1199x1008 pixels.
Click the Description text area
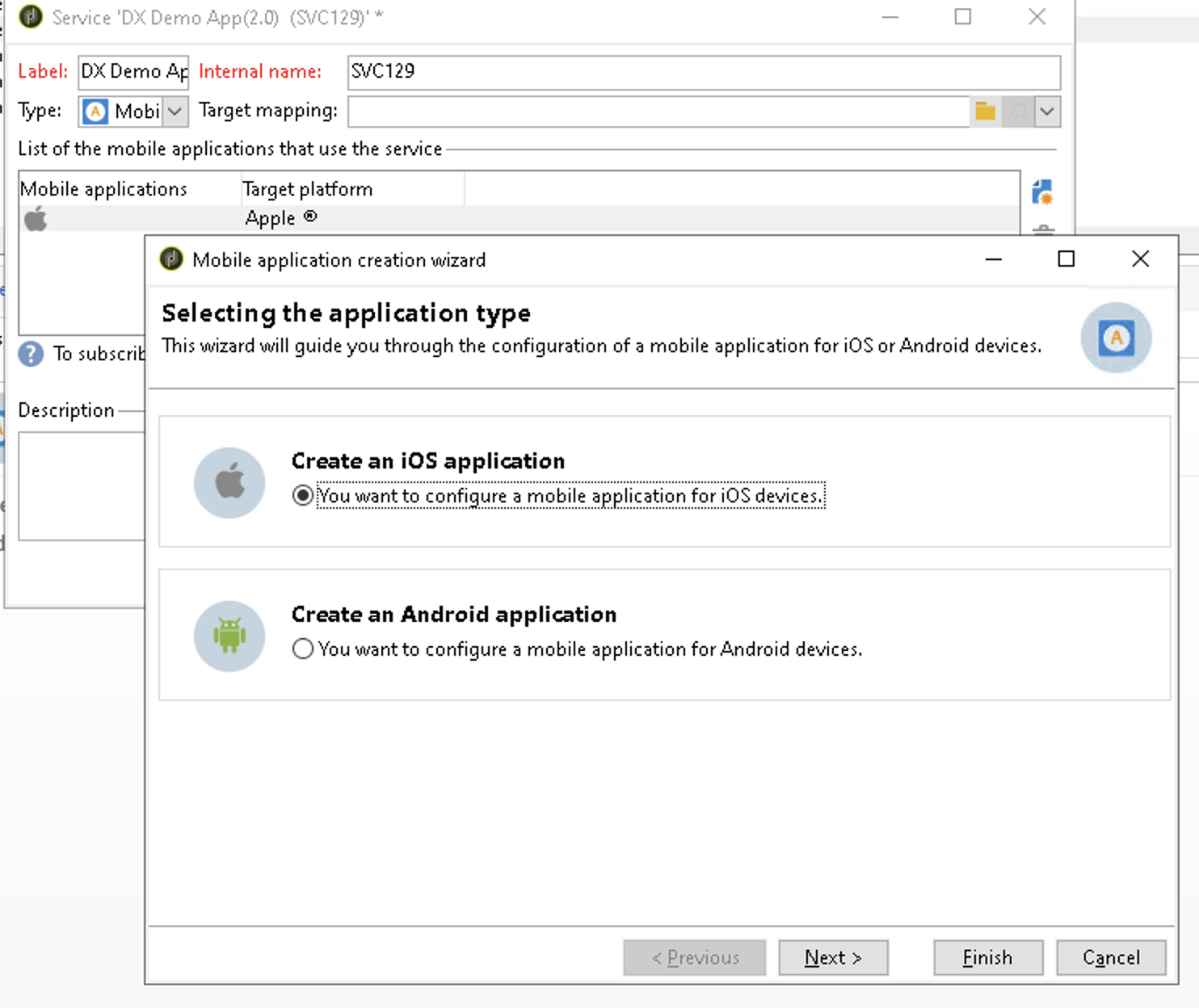(x=82, y=485)
